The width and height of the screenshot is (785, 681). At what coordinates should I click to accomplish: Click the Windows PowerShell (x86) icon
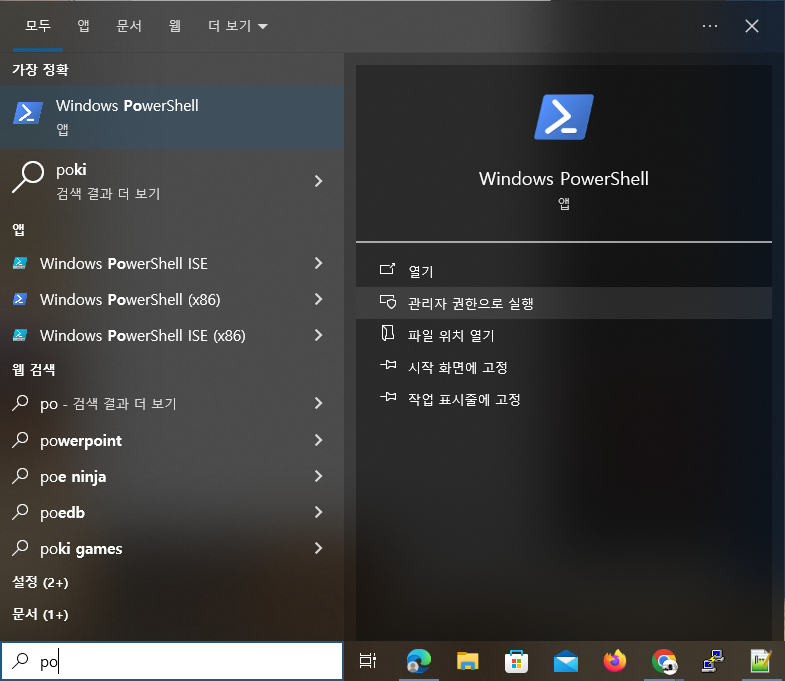pyautogui.click(x=20, y=299)
